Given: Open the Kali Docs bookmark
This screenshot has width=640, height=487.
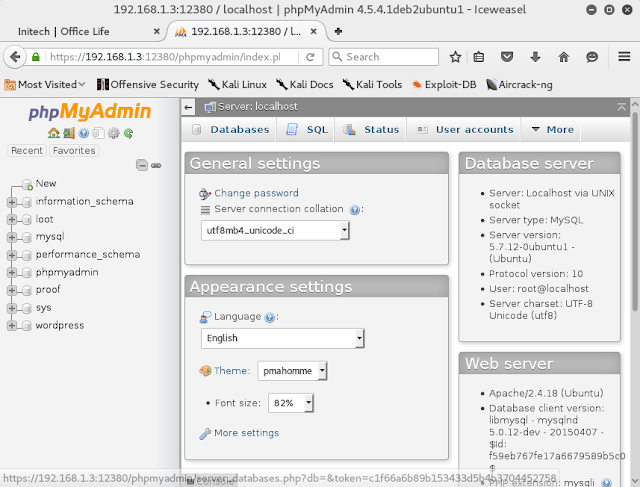Looking at the screenshot, I should coord(305,85).
